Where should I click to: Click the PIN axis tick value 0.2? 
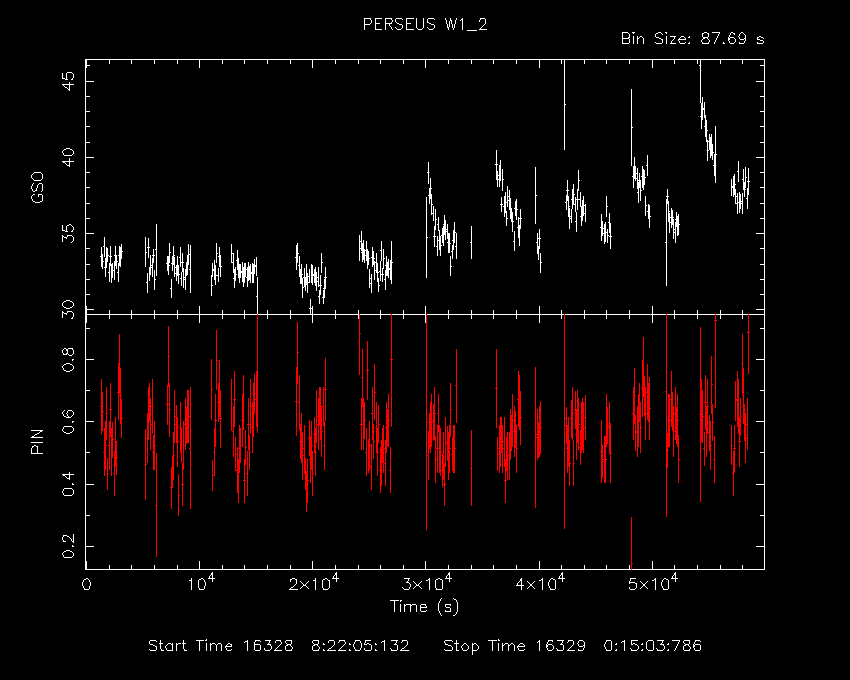pyautogui.click(x=69, y=546)
